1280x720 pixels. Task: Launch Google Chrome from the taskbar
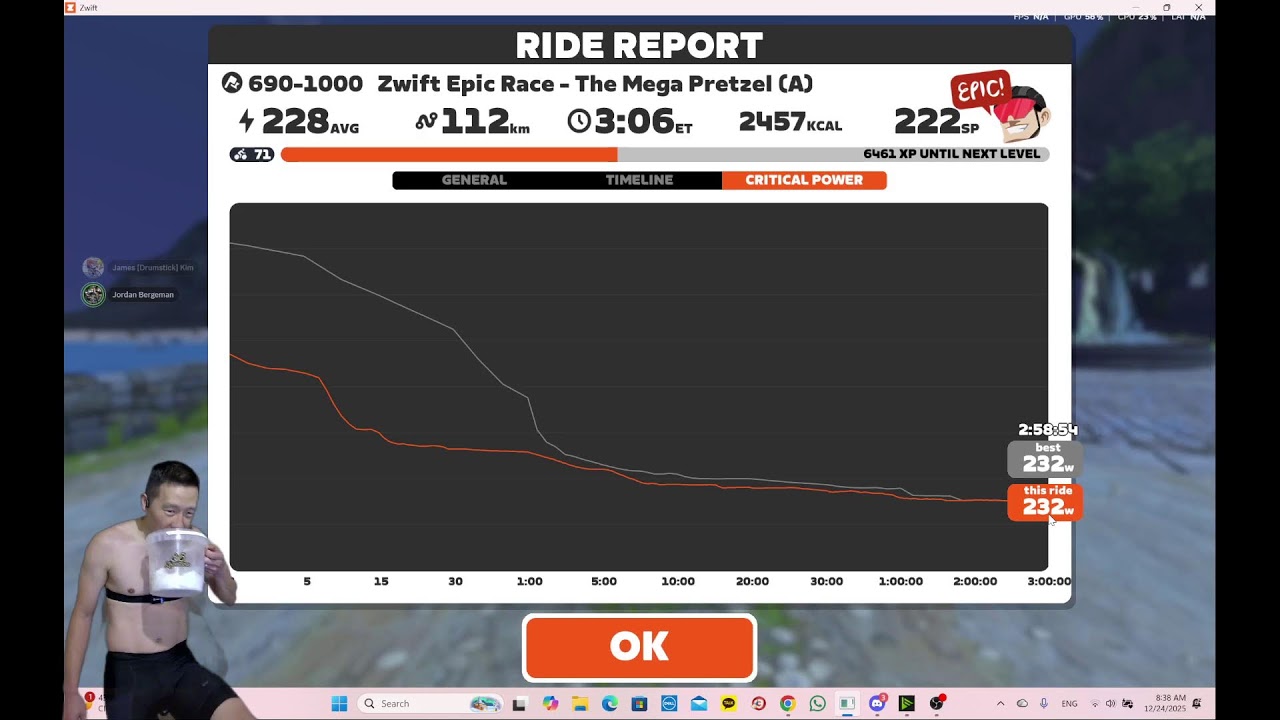[x=788, y=704]
